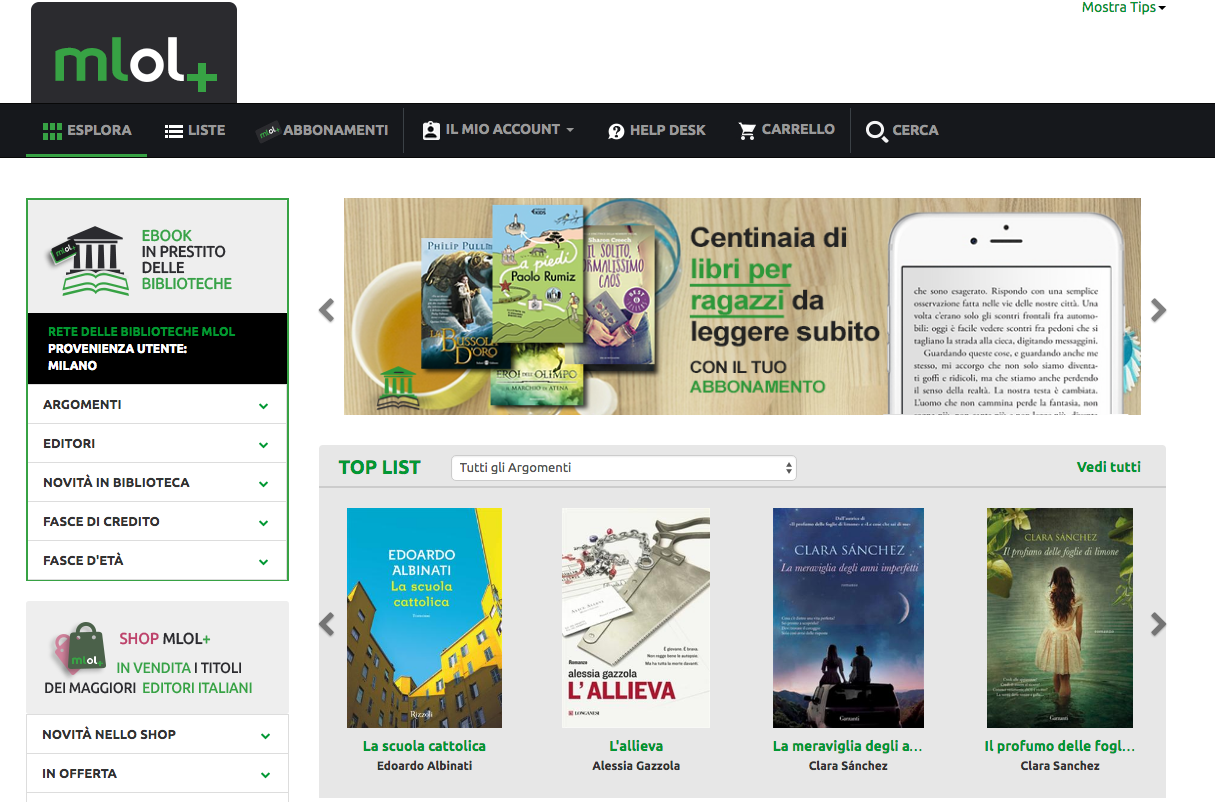Go to next banner slide
The image size is (1215, 802).
click(x=1158, y=310)
